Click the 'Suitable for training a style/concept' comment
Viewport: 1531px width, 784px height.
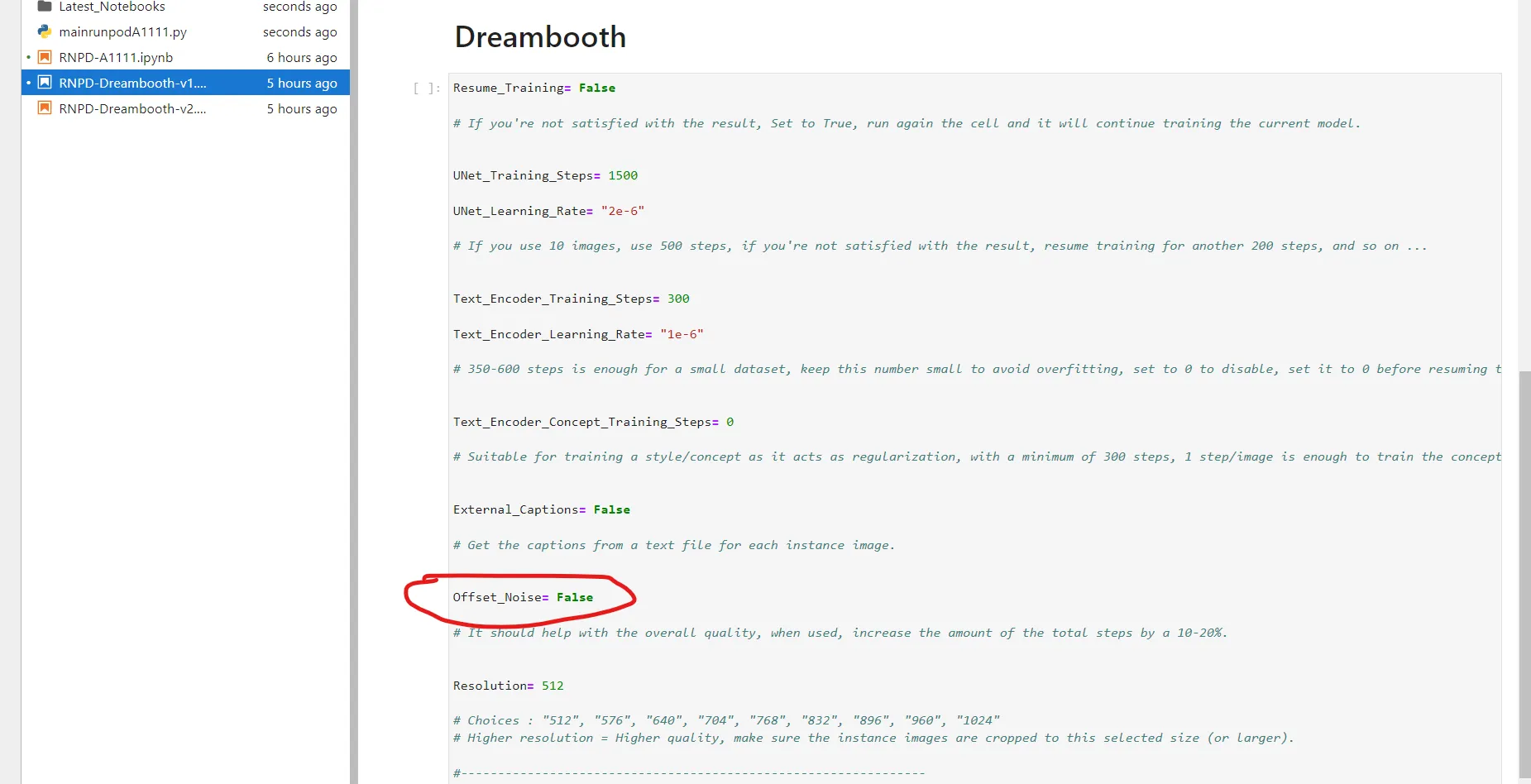click(976, 457)
